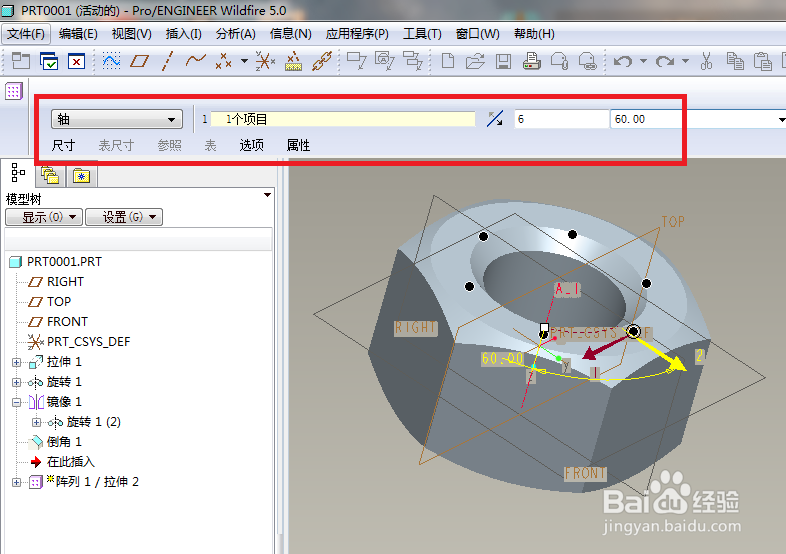
Task: Flip the pattern angle direction icon
Action: tap(495, 119)
